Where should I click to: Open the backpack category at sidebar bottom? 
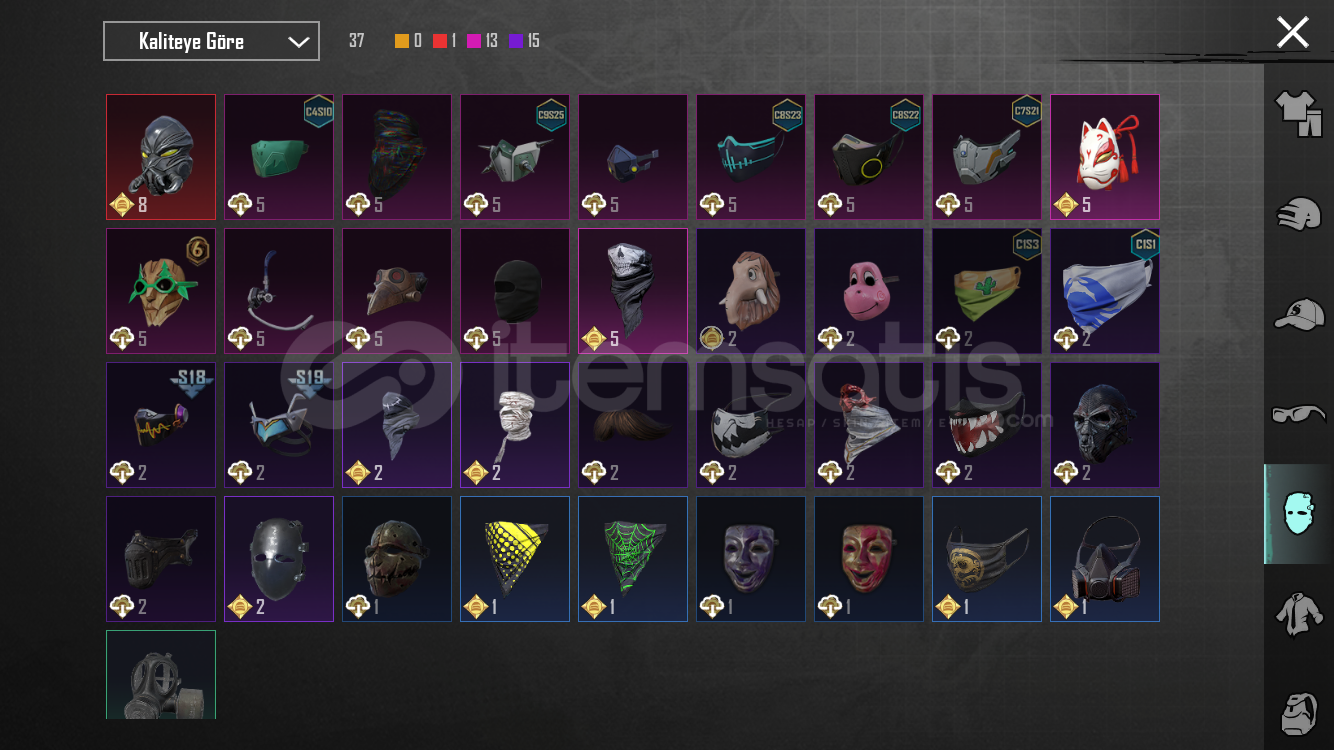point(1299,711)
